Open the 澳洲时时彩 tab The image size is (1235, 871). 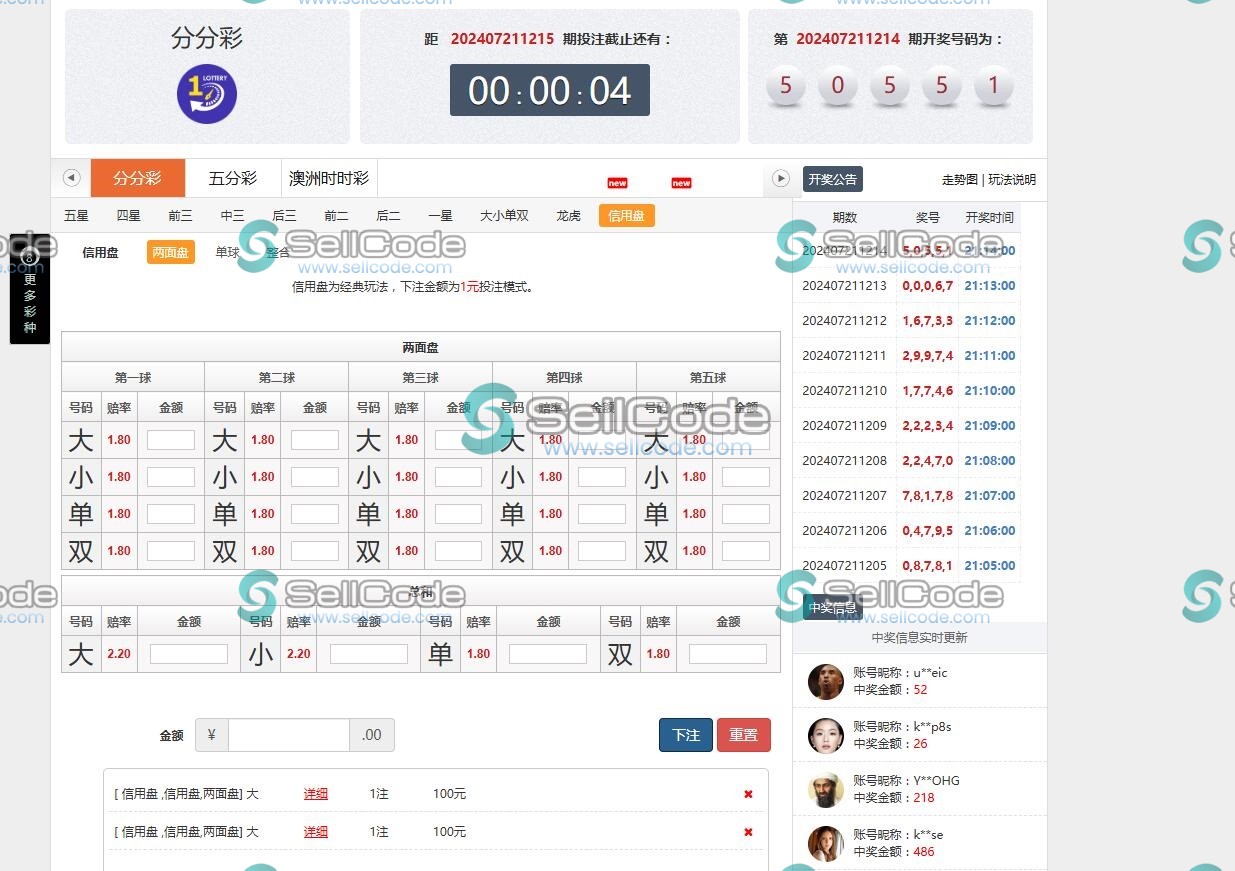[329, 178]
